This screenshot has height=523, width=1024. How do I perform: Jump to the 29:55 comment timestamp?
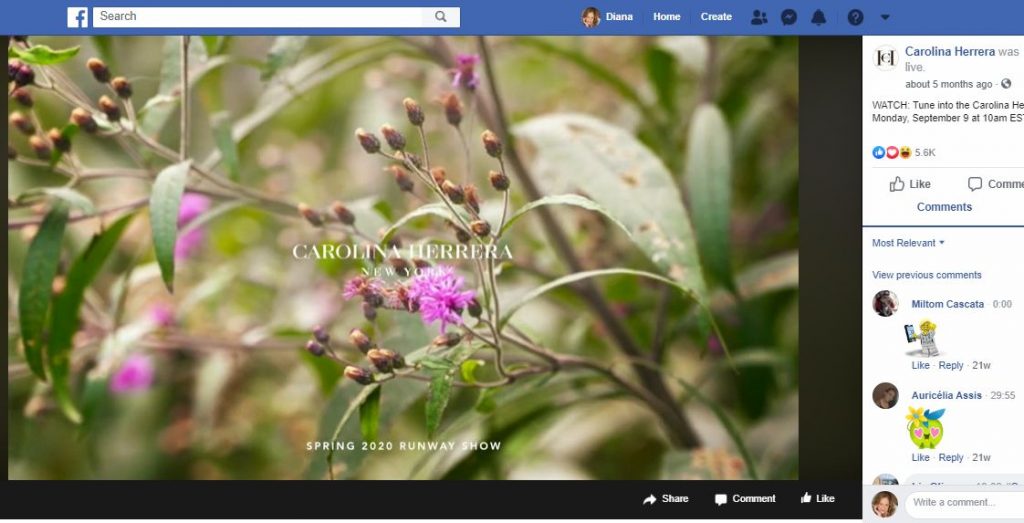1002,396
